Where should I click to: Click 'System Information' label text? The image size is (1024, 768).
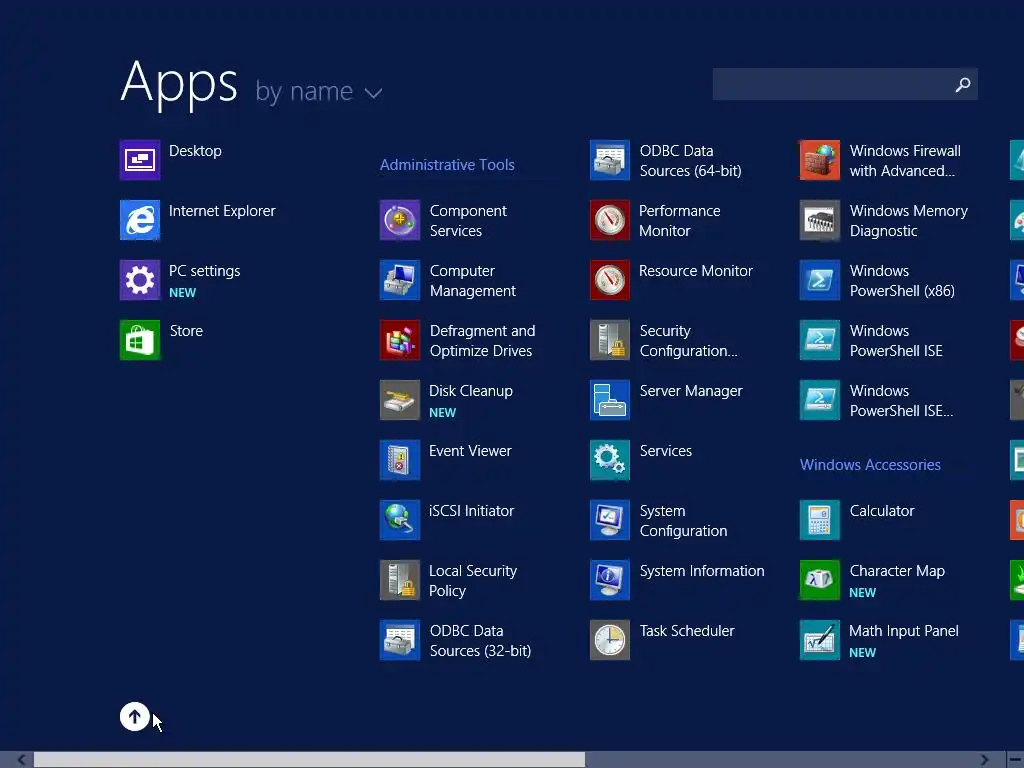click(702, 571)
